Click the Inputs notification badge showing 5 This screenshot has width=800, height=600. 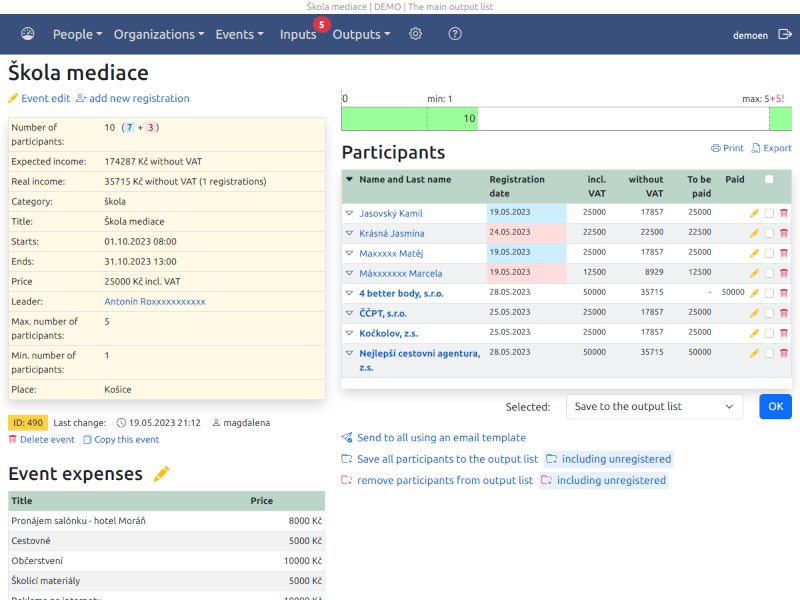tap(321, 24)
